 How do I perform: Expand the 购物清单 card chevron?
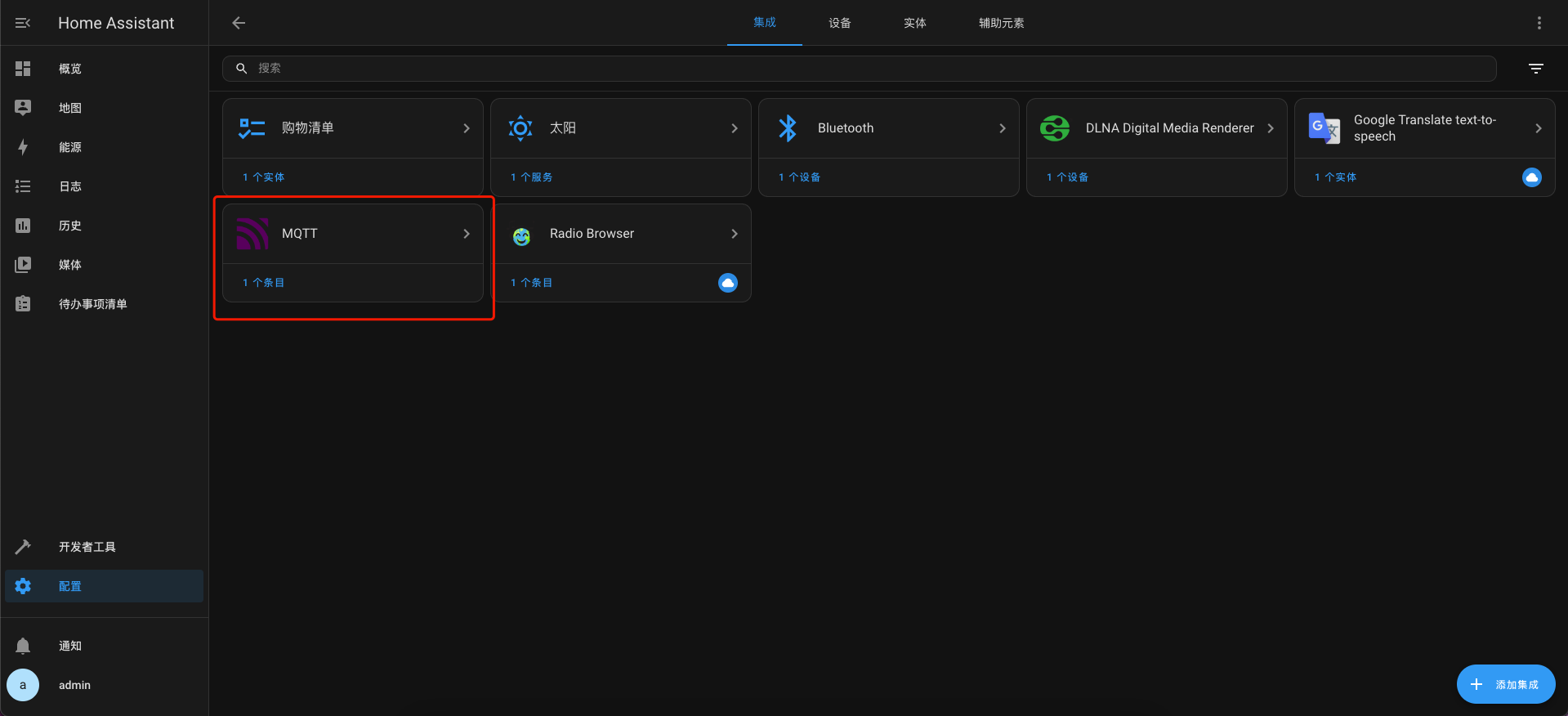[467, 128]
